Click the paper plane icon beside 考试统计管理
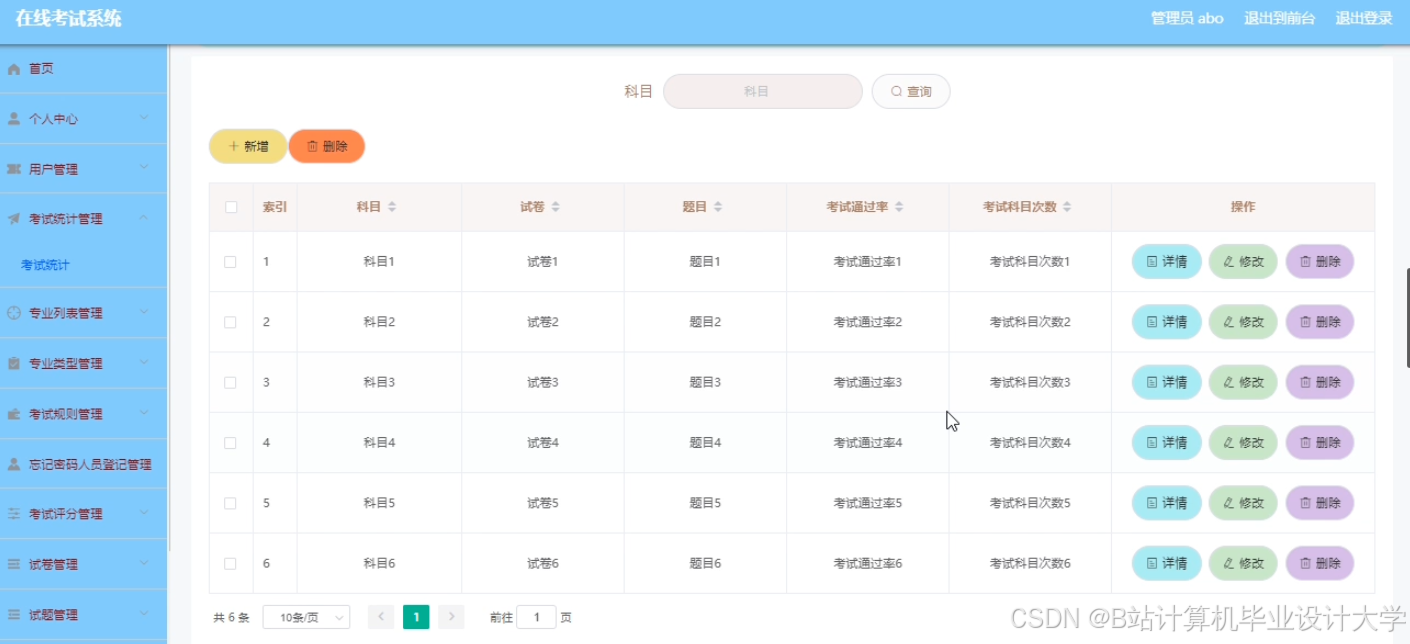This screenshot has width=1410, height=644. (14, 219)
